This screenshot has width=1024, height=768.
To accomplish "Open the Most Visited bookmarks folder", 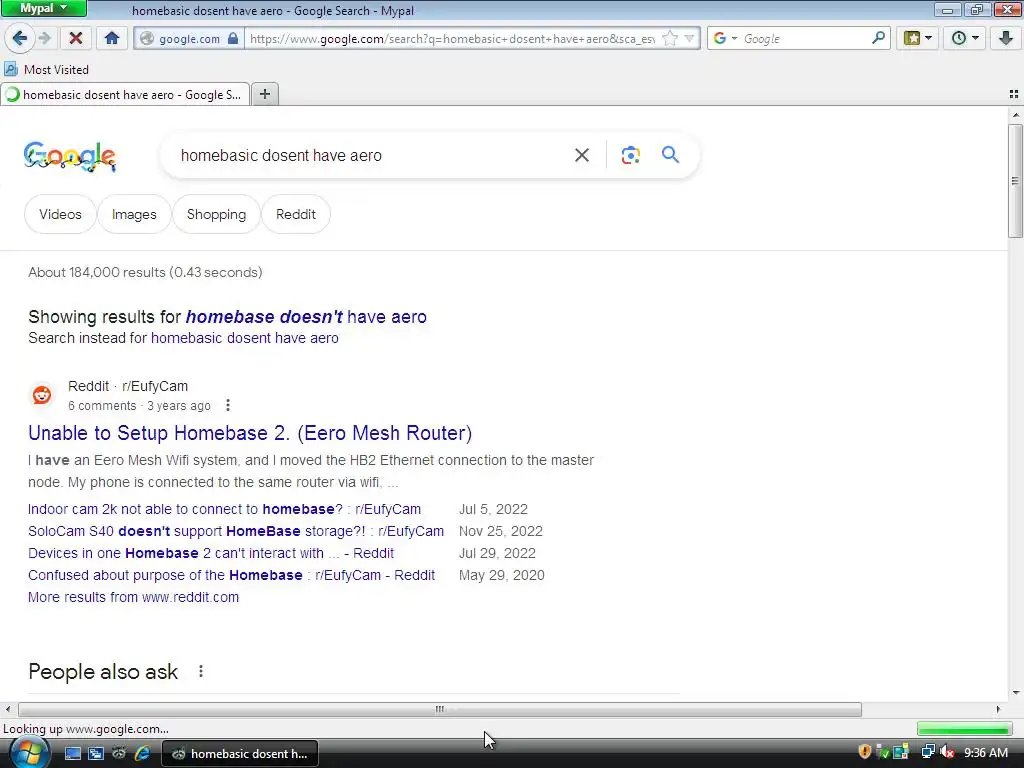I will (x=46, y=69).
